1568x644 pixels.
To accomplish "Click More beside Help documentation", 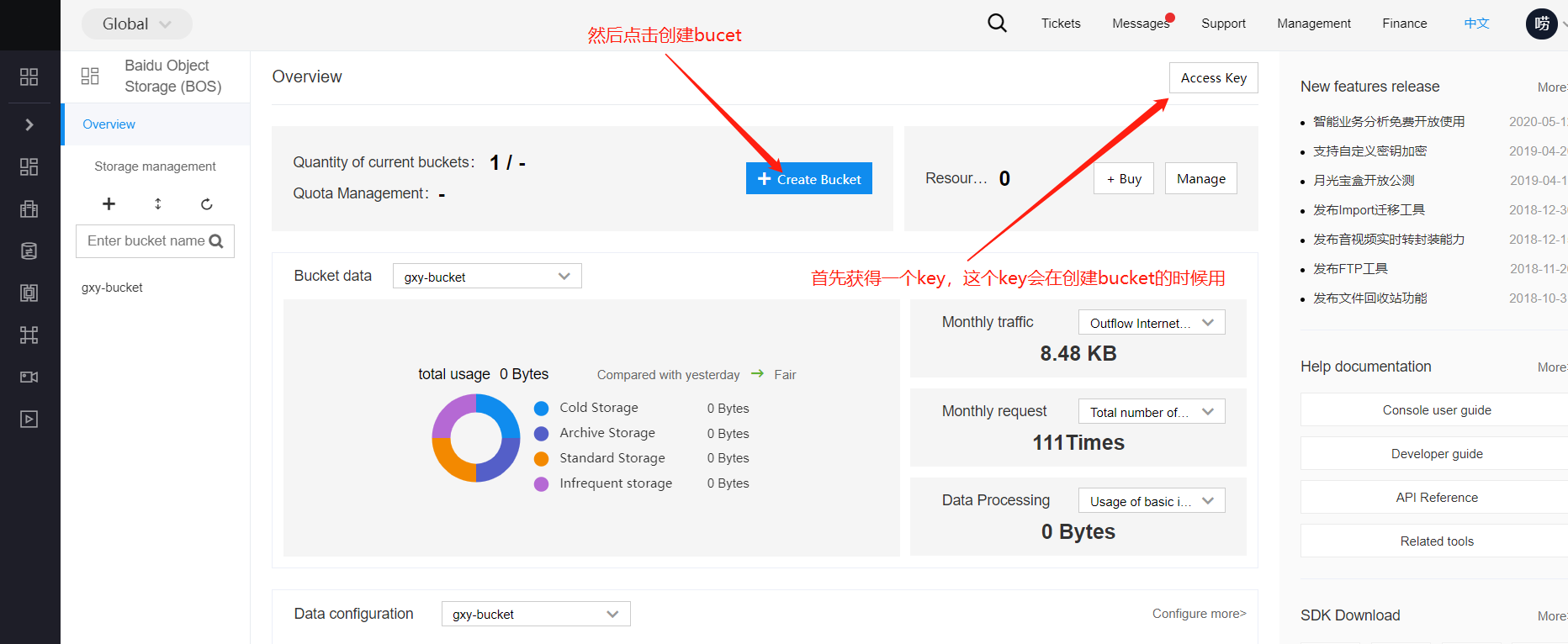I will click(x=1552, y=367).
